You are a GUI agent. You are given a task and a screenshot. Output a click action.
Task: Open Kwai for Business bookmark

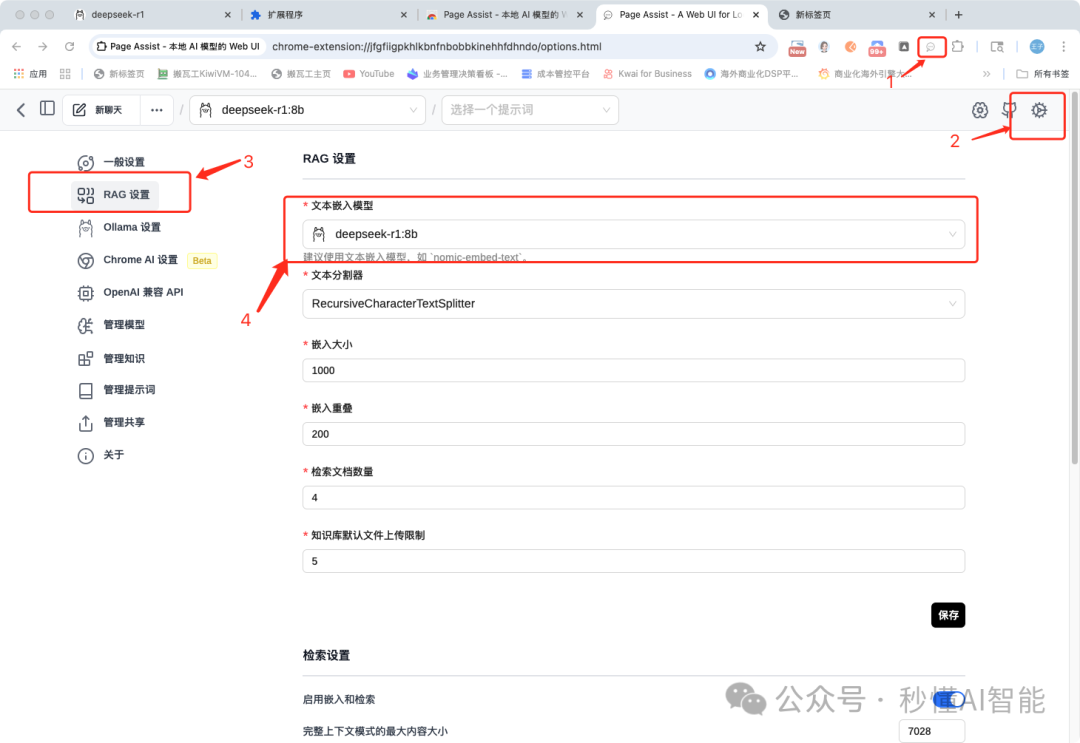coord(647,74)
